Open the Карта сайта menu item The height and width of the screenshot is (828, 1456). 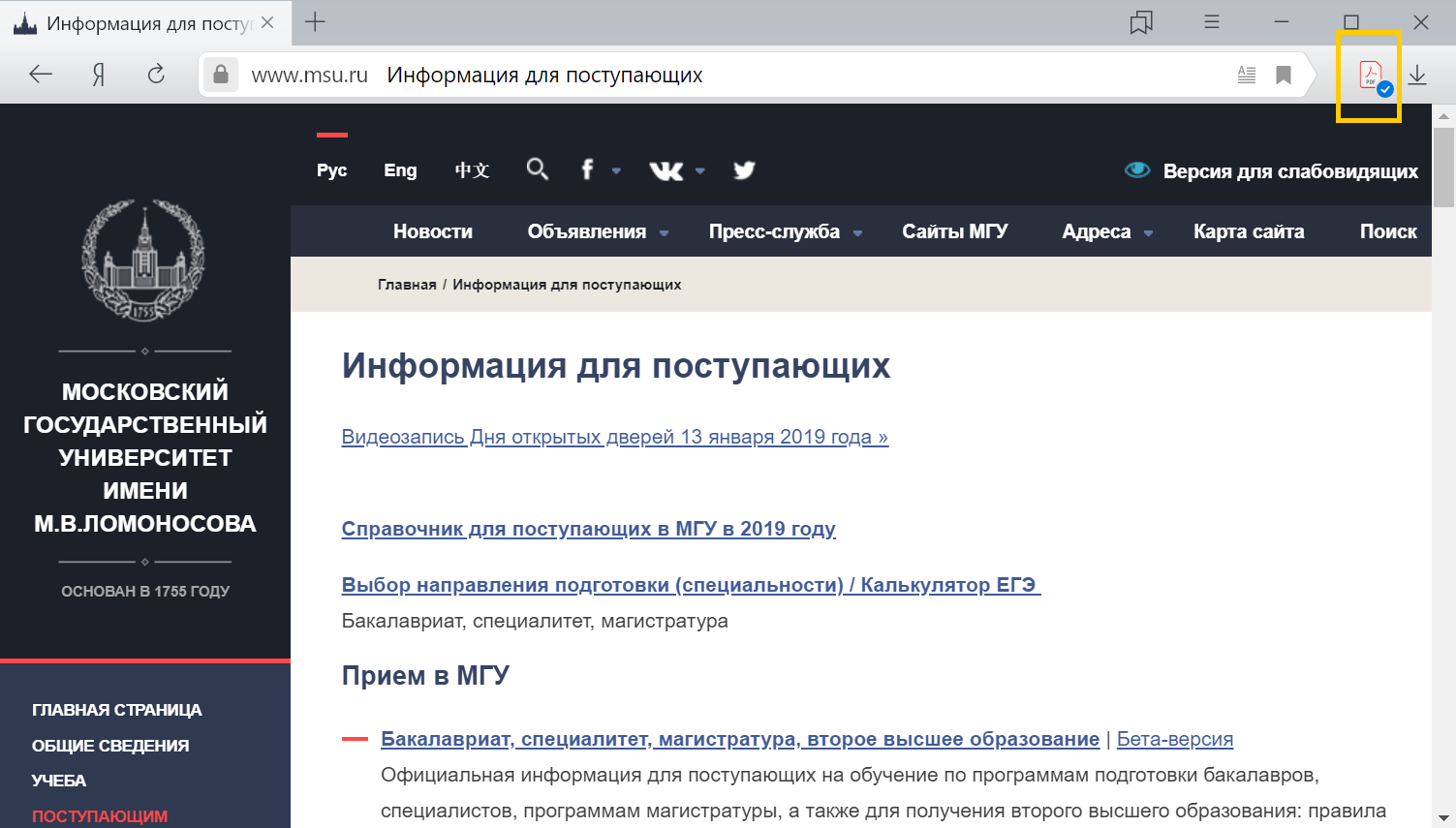(1249, 231)
